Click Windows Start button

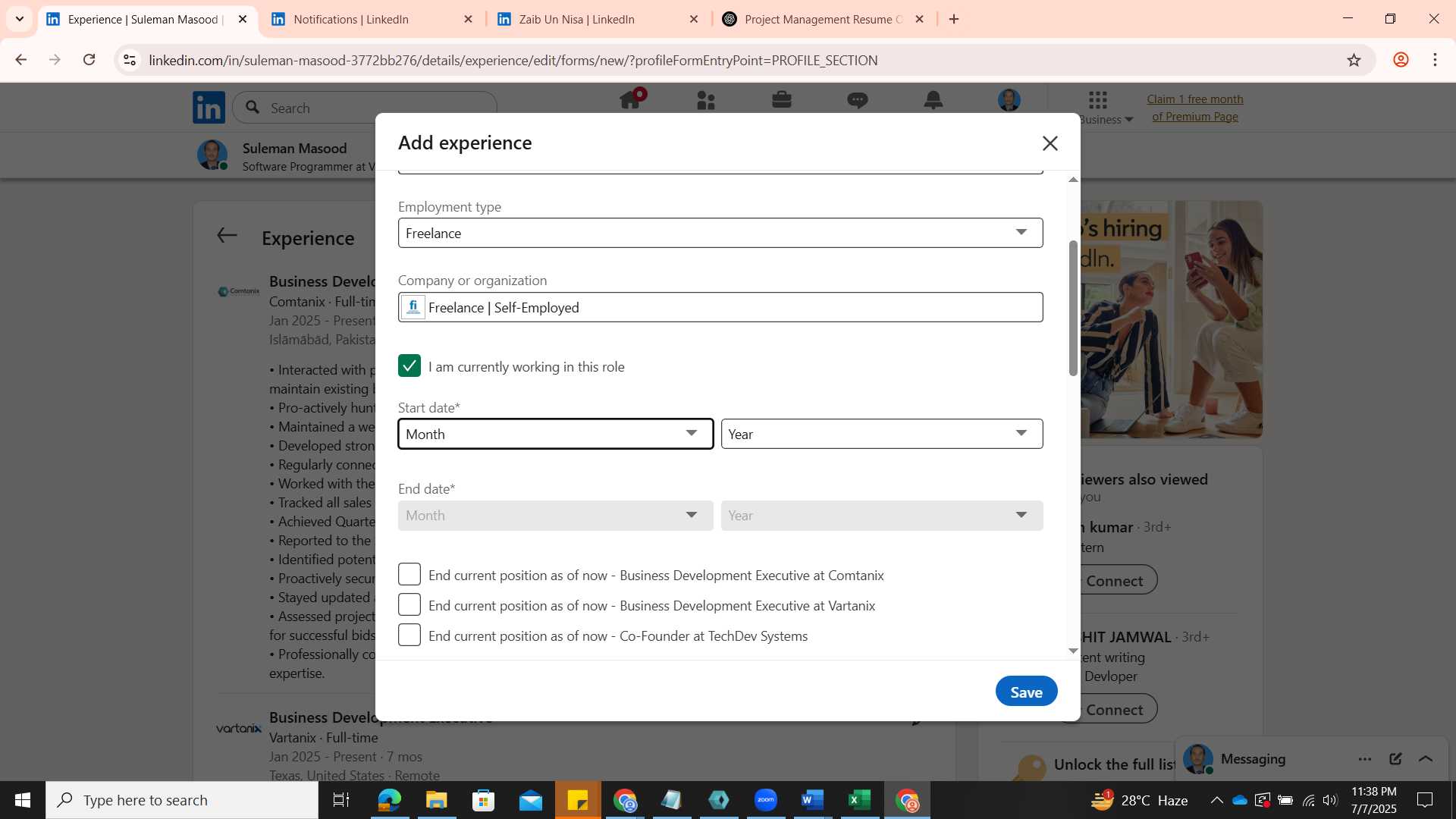tap(23, 800)
